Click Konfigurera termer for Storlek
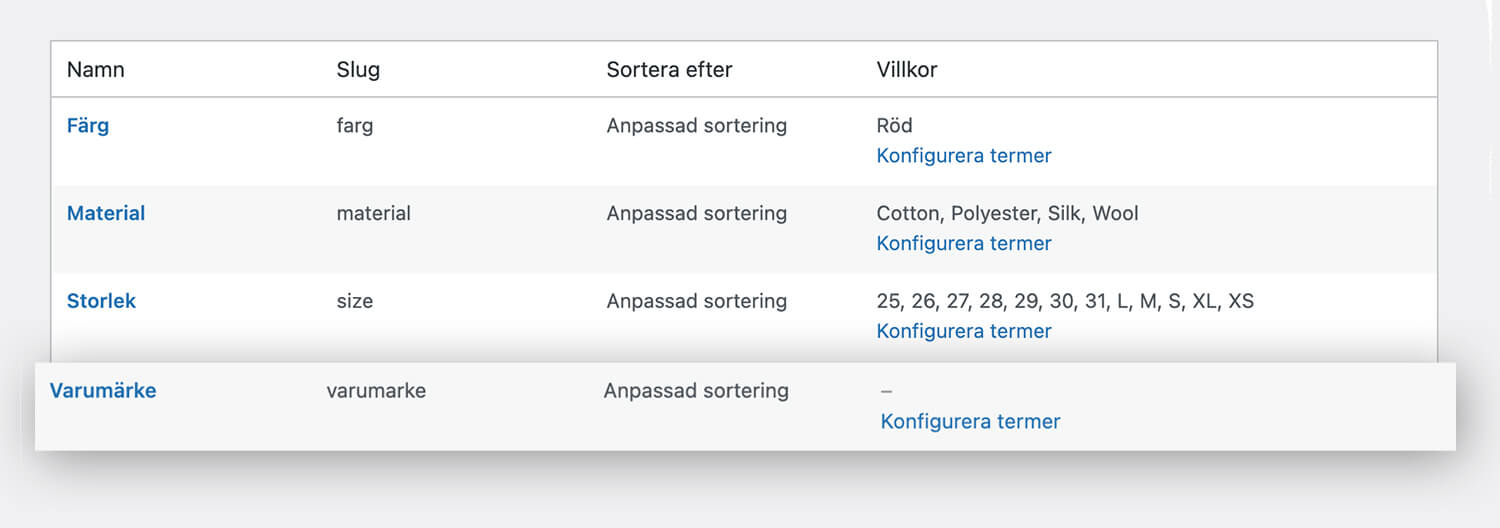1500x528 pixels. pos(964,332)
